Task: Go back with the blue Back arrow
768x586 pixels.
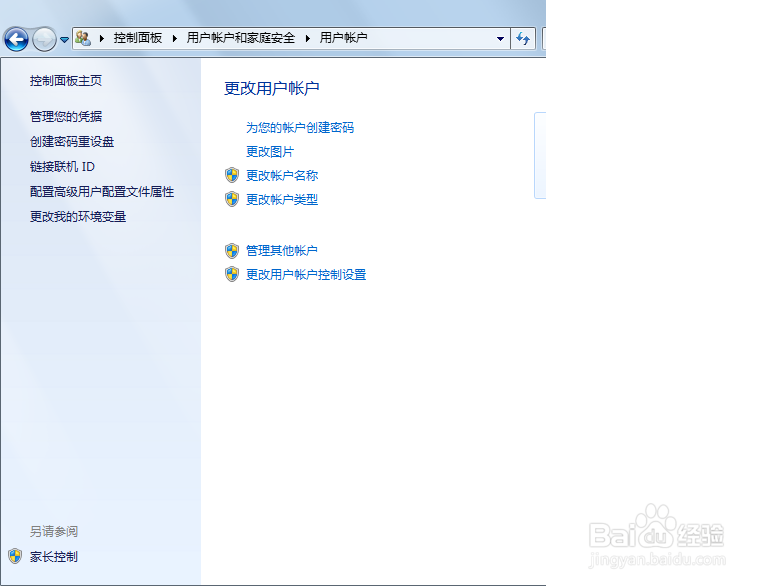Action: [x=17, y=39]
